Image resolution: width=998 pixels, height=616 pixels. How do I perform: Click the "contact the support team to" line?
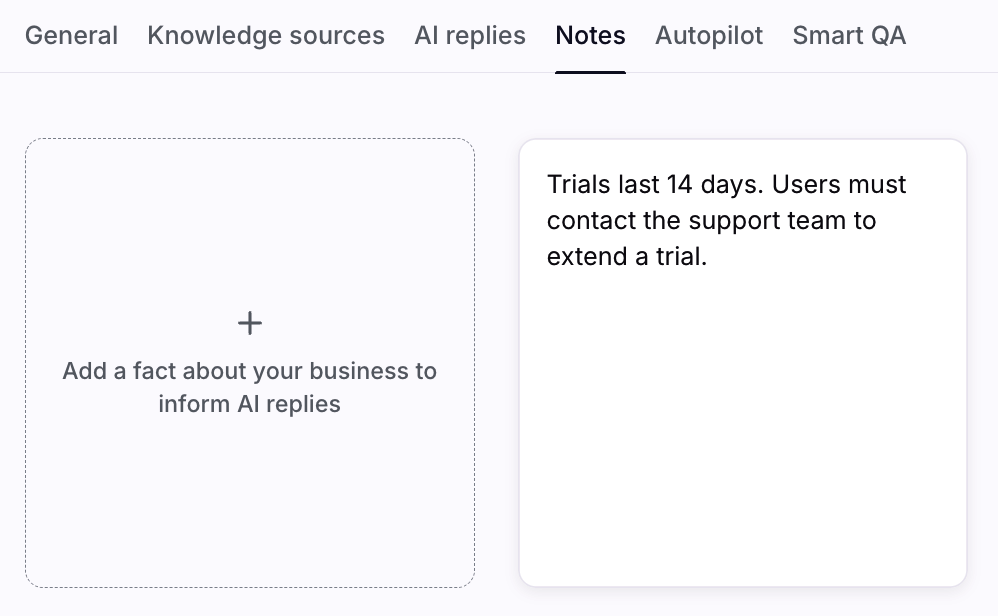(x=711, y=220)
